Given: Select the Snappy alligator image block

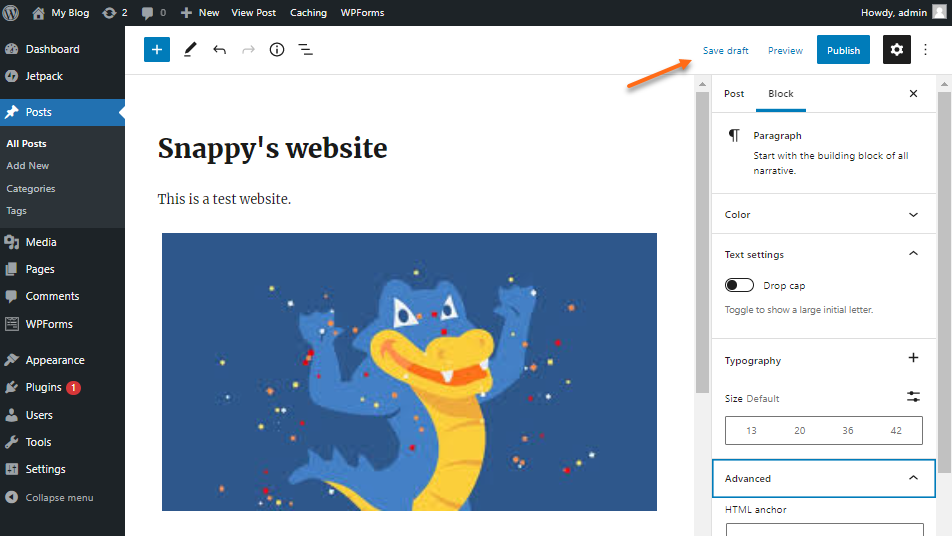Looking at the screenshot, I should click(409, 371).
